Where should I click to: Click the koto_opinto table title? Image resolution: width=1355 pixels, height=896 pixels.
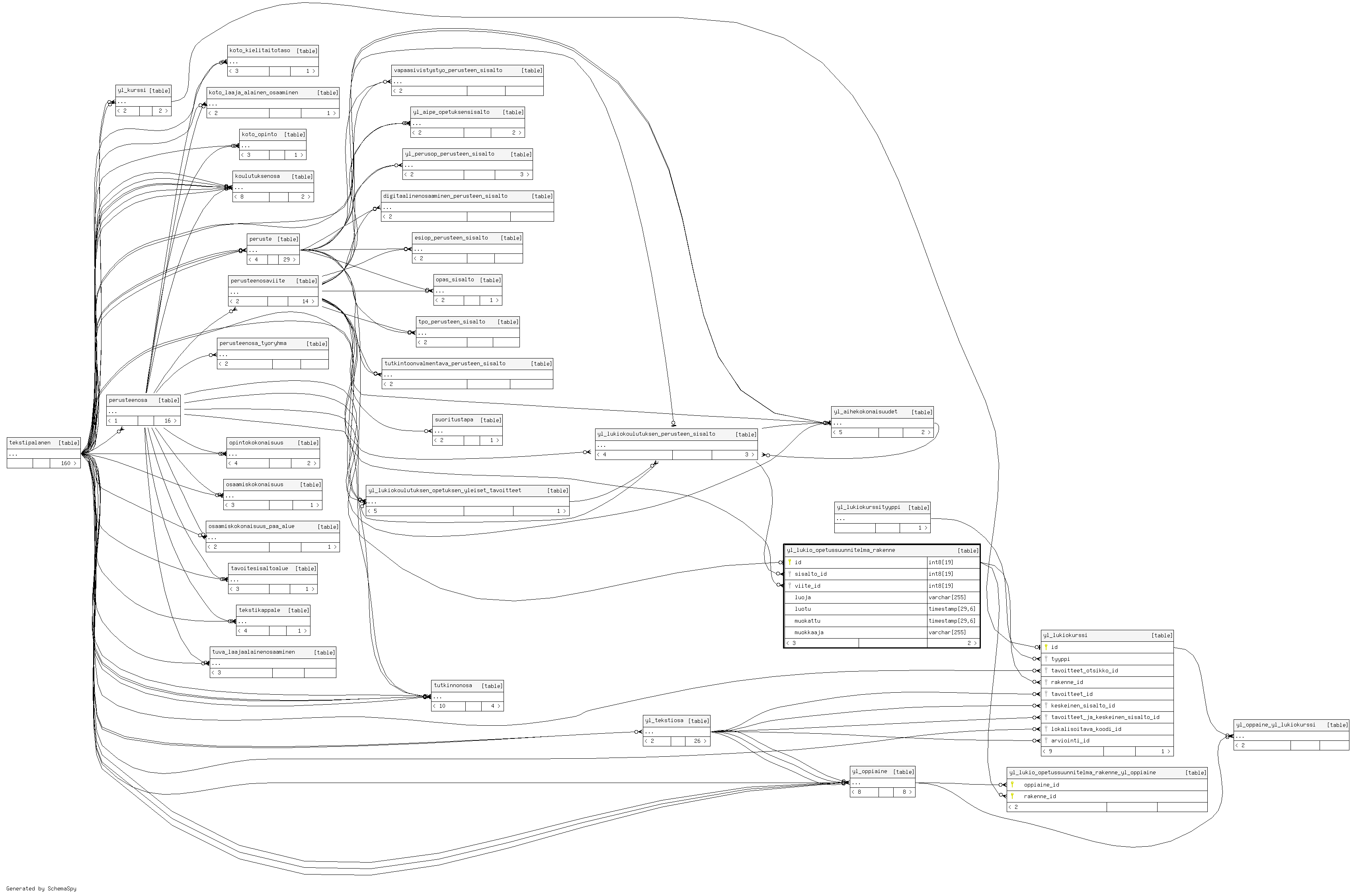(x=259, y=135)
